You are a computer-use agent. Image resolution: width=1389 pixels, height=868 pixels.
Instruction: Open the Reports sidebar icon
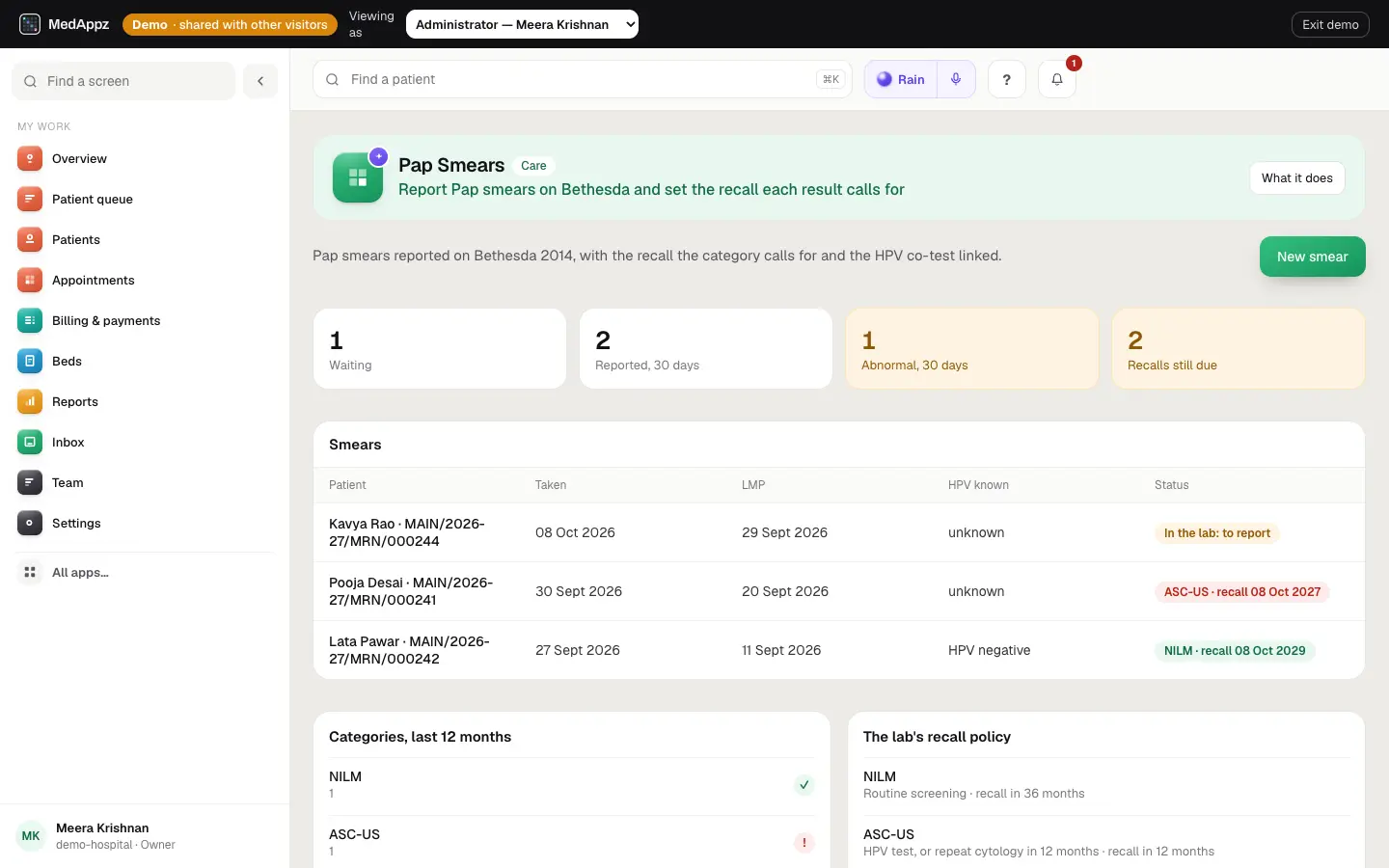pos(30,402)
